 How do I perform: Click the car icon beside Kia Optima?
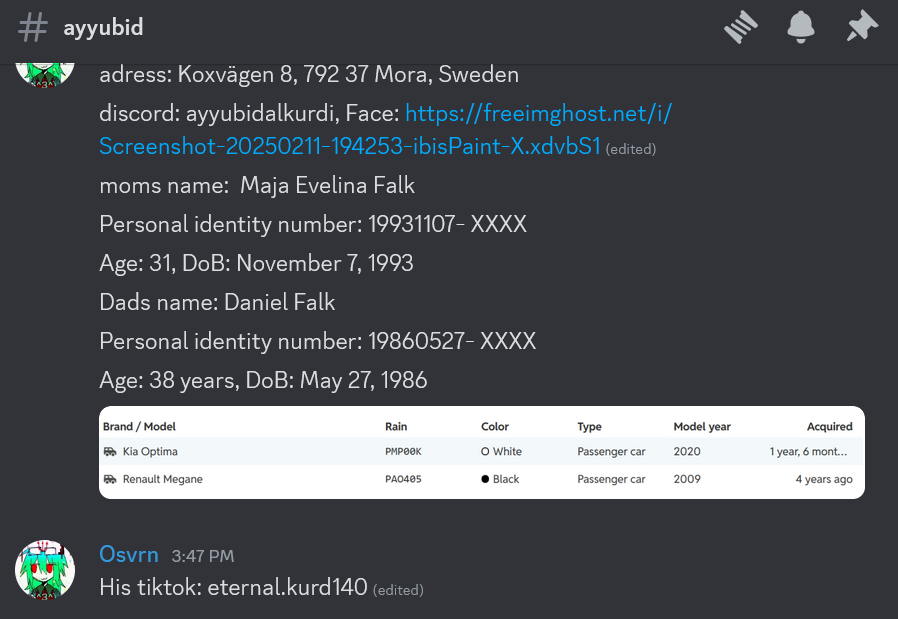pos(110,451)
